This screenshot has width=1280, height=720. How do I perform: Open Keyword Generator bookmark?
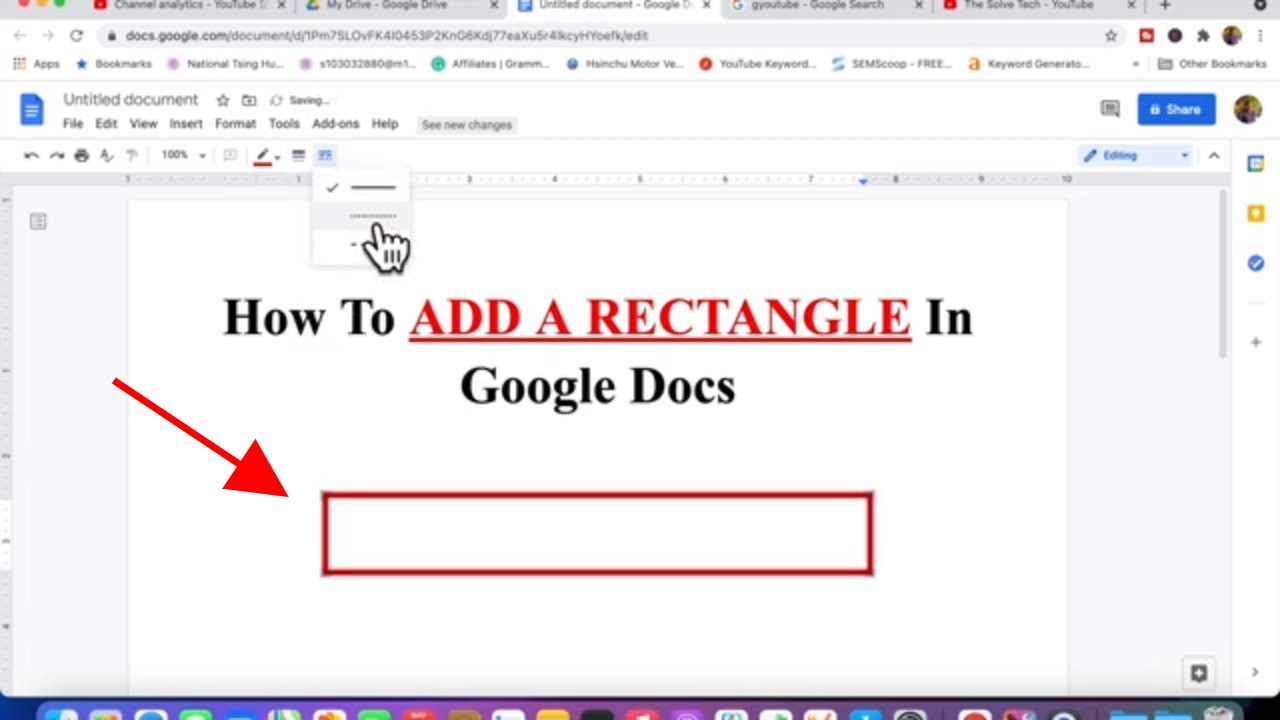(1027, 64)
